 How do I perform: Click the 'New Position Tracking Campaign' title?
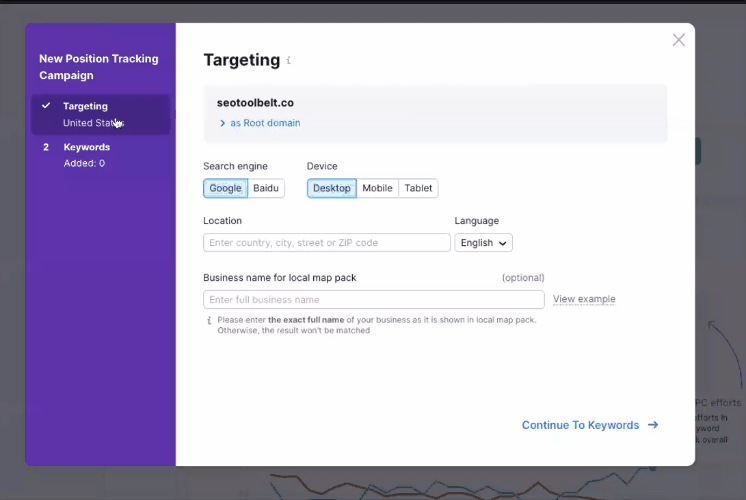(99, 67)
